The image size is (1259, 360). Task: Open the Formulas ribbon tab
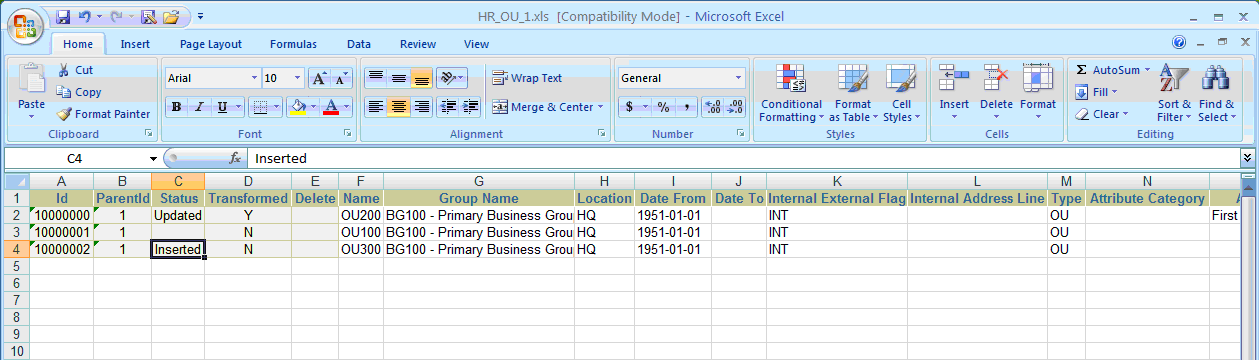293,44
